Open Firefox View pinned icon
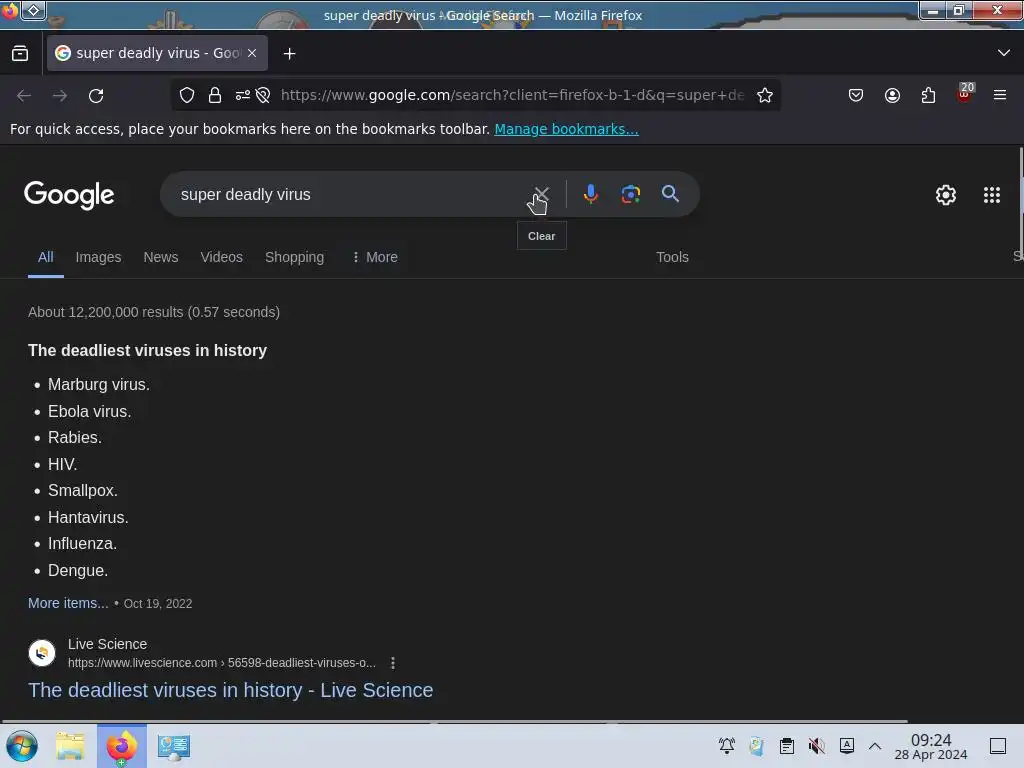Viewport: 1024px width, 768px height. [20, 53]
